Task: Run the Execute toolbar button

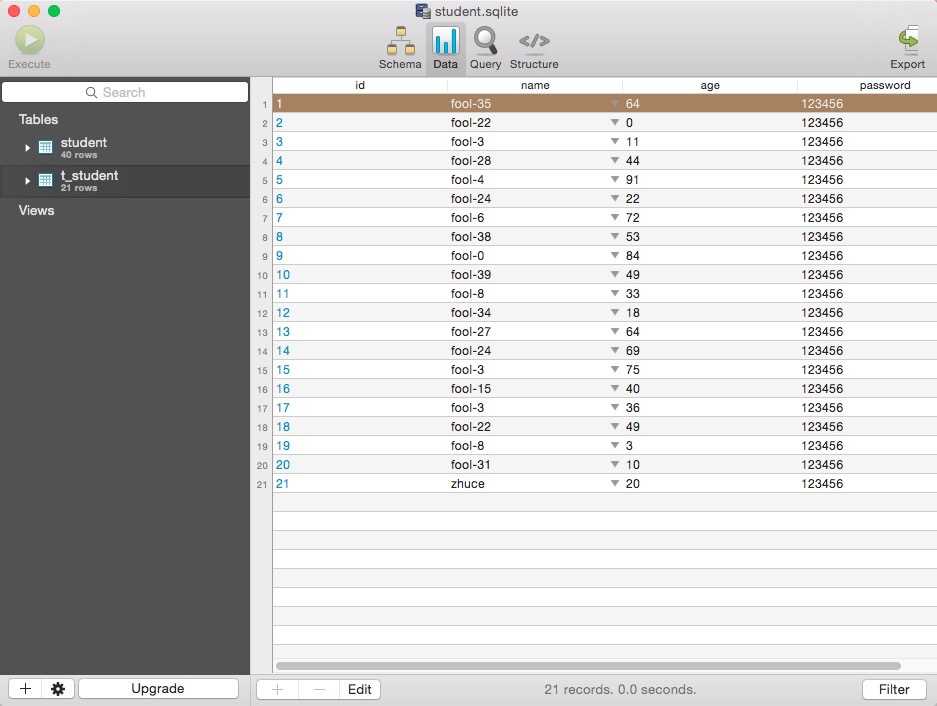Action: click(29, 47)
